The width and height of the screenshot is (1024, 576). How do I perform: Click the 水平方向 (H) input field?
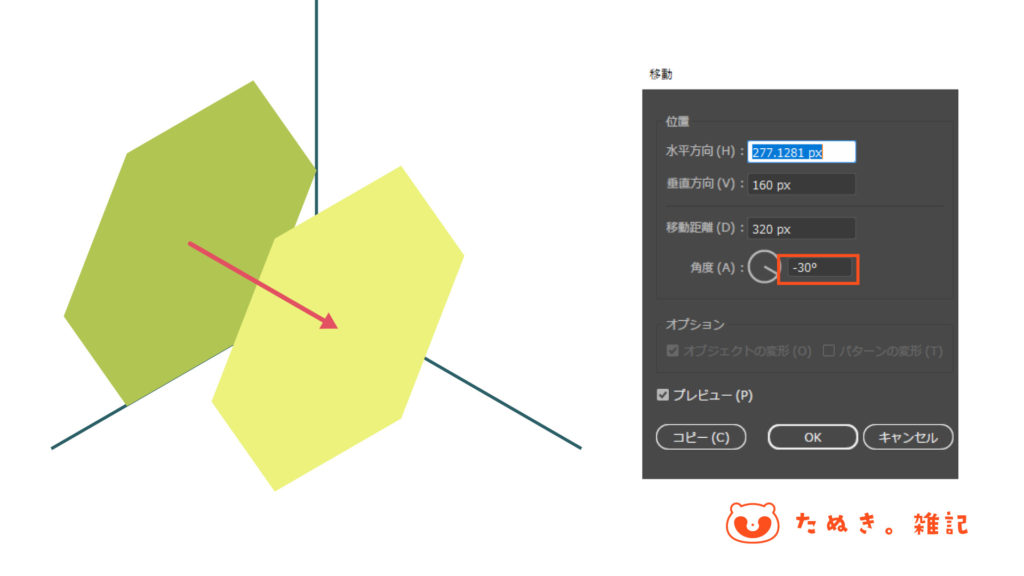pos(801,152)
